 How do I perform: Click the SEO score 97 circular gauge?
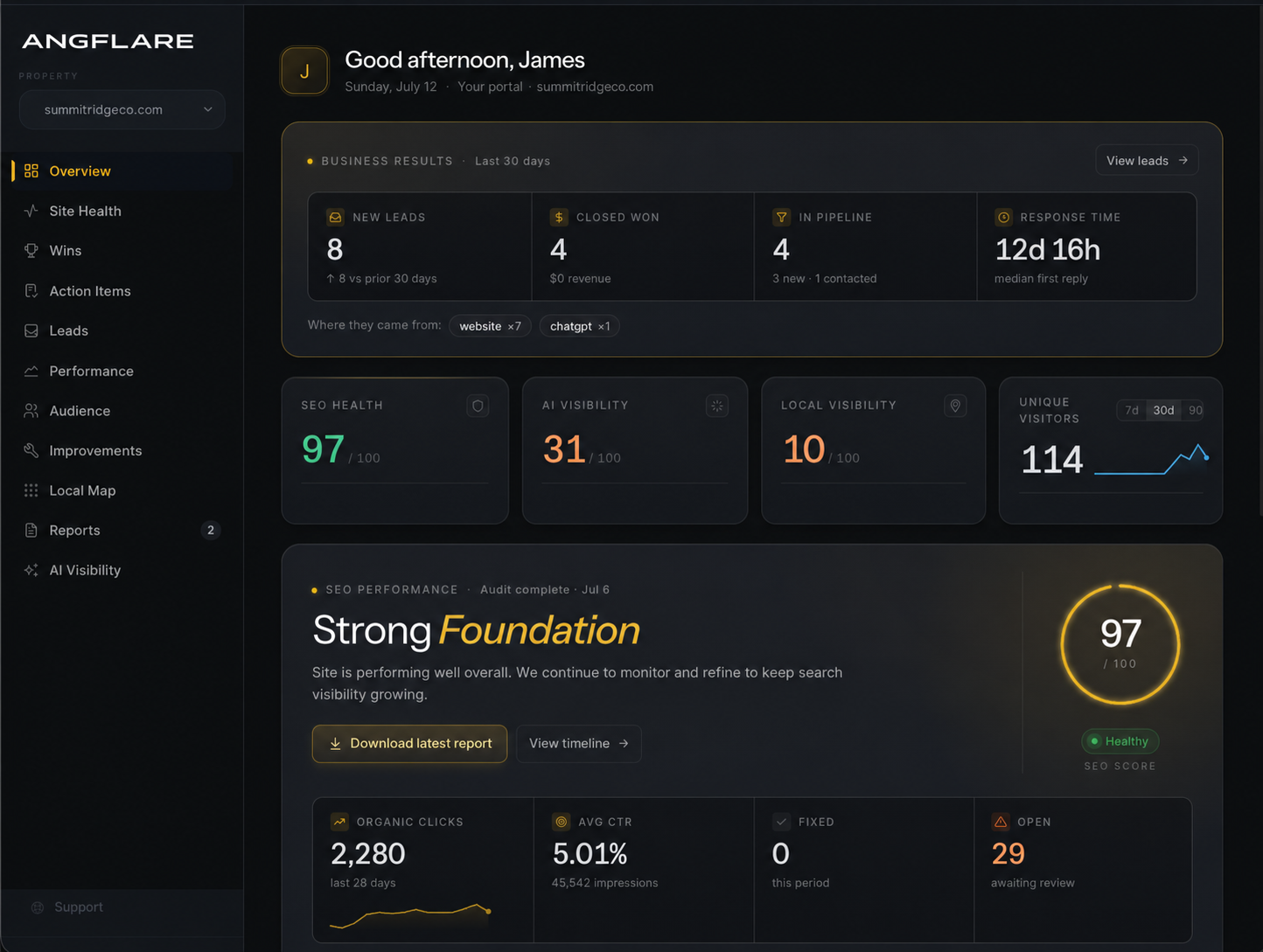click(1120, 645)
